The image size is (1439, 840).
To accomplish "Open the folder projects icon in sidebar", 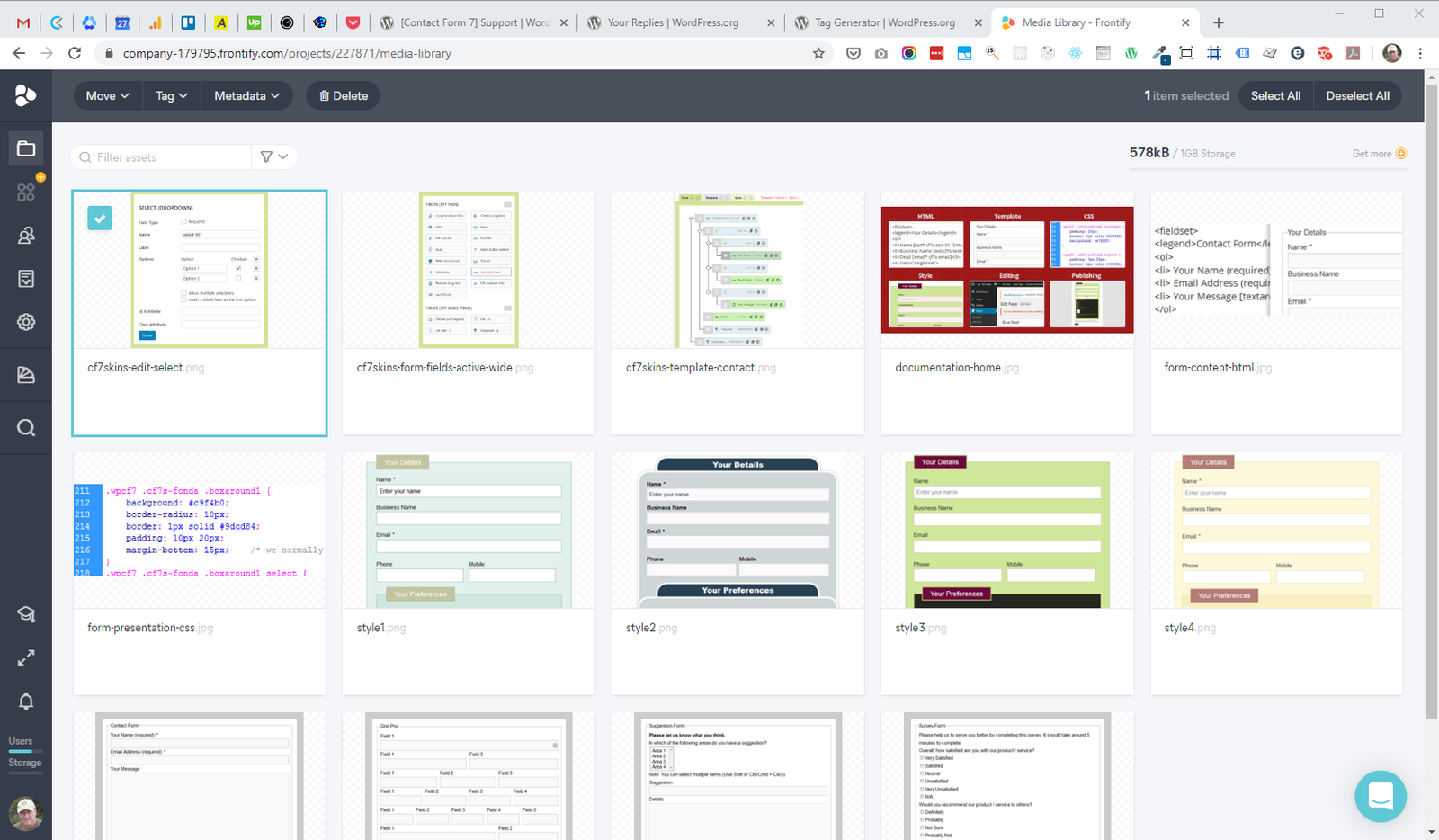I will pyautogui.click(x=26, y=148).
